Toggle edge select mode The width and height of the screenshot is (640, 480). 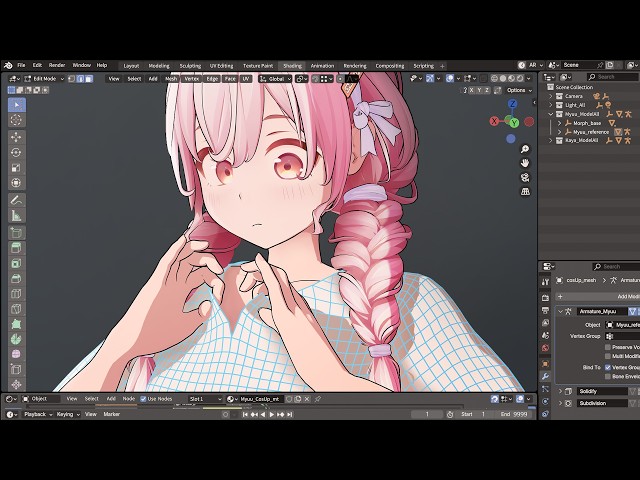80,79
